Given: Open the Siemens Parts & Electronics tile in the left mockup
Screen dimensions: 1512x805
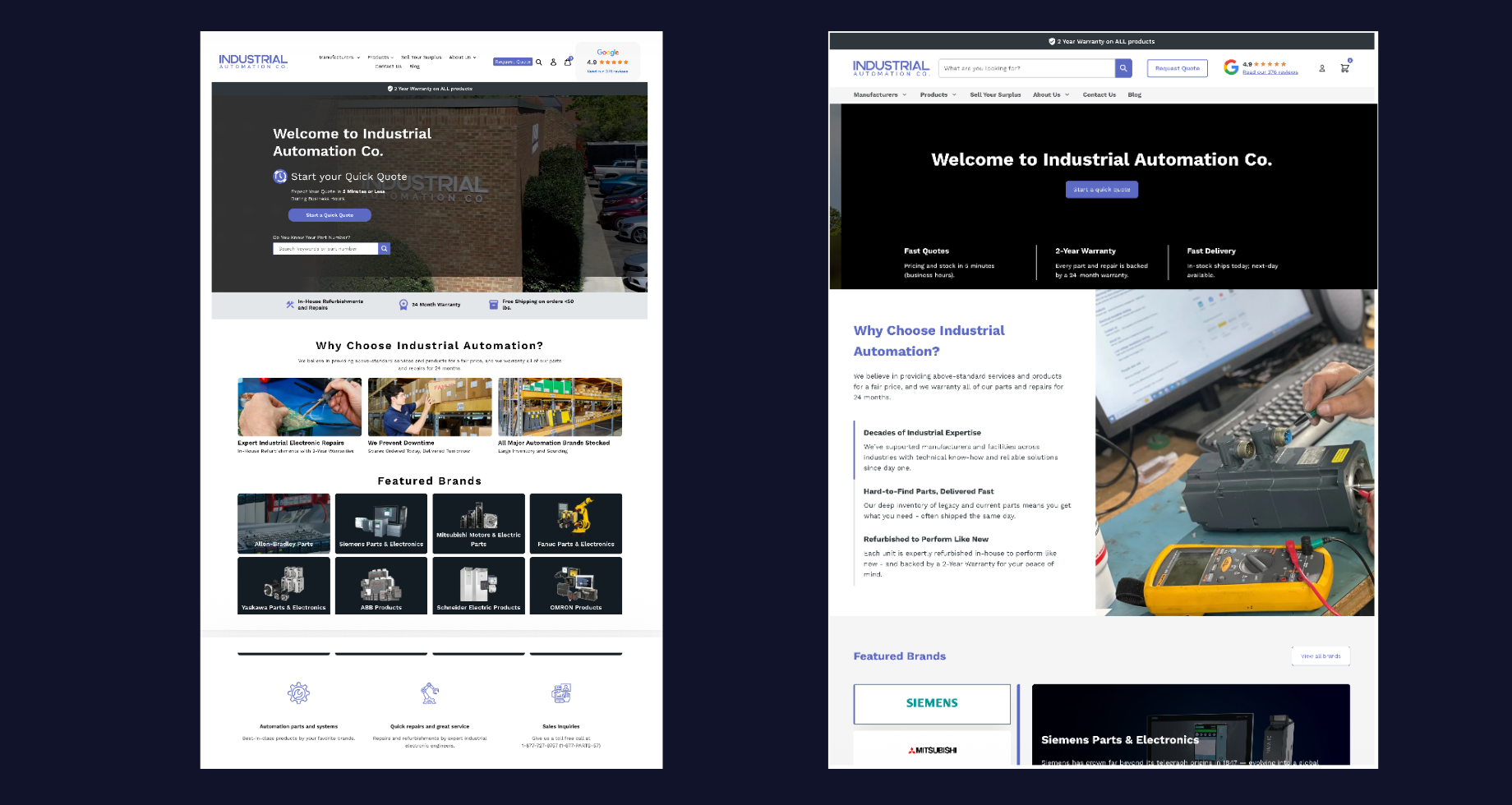Looking at the screenshot, I should (x=381, y=523).
